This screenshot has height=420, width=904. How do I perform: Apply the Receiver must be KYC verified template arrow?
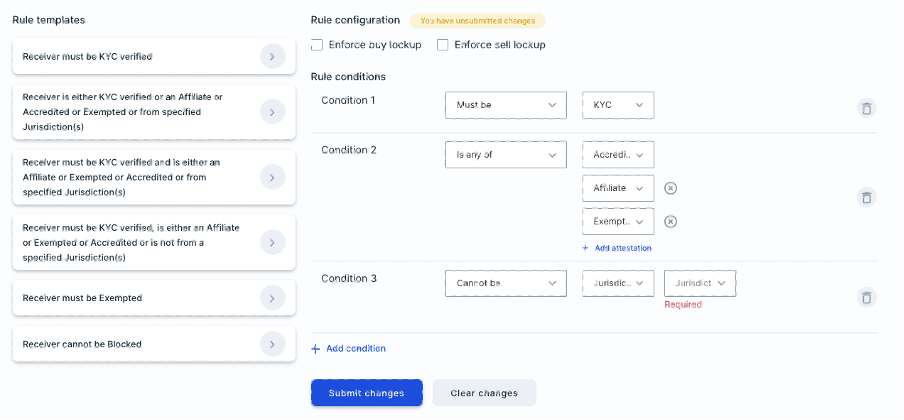click(273, 57)
